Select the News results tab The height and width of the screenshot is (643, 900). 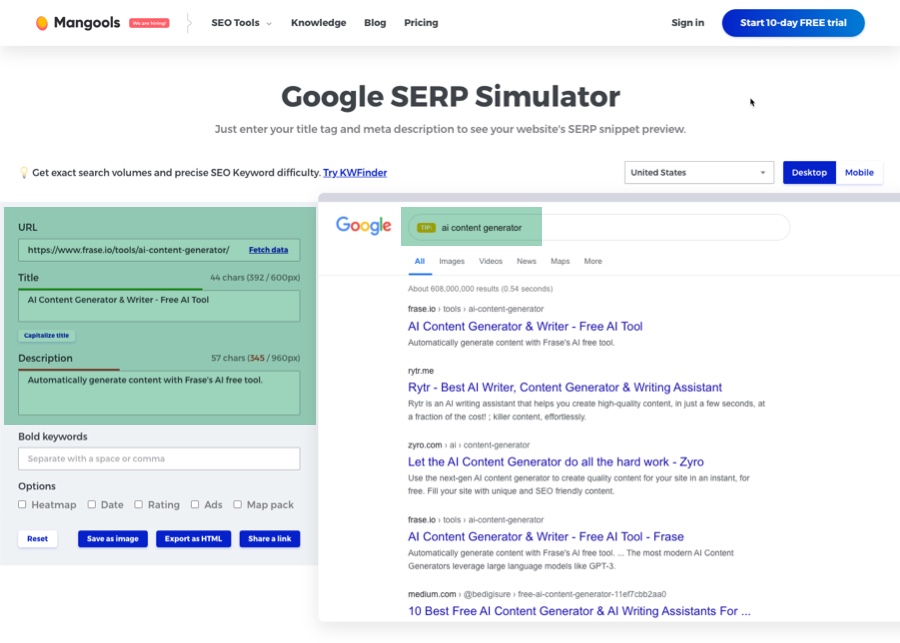pyautogui.click(x=526, y=261)
